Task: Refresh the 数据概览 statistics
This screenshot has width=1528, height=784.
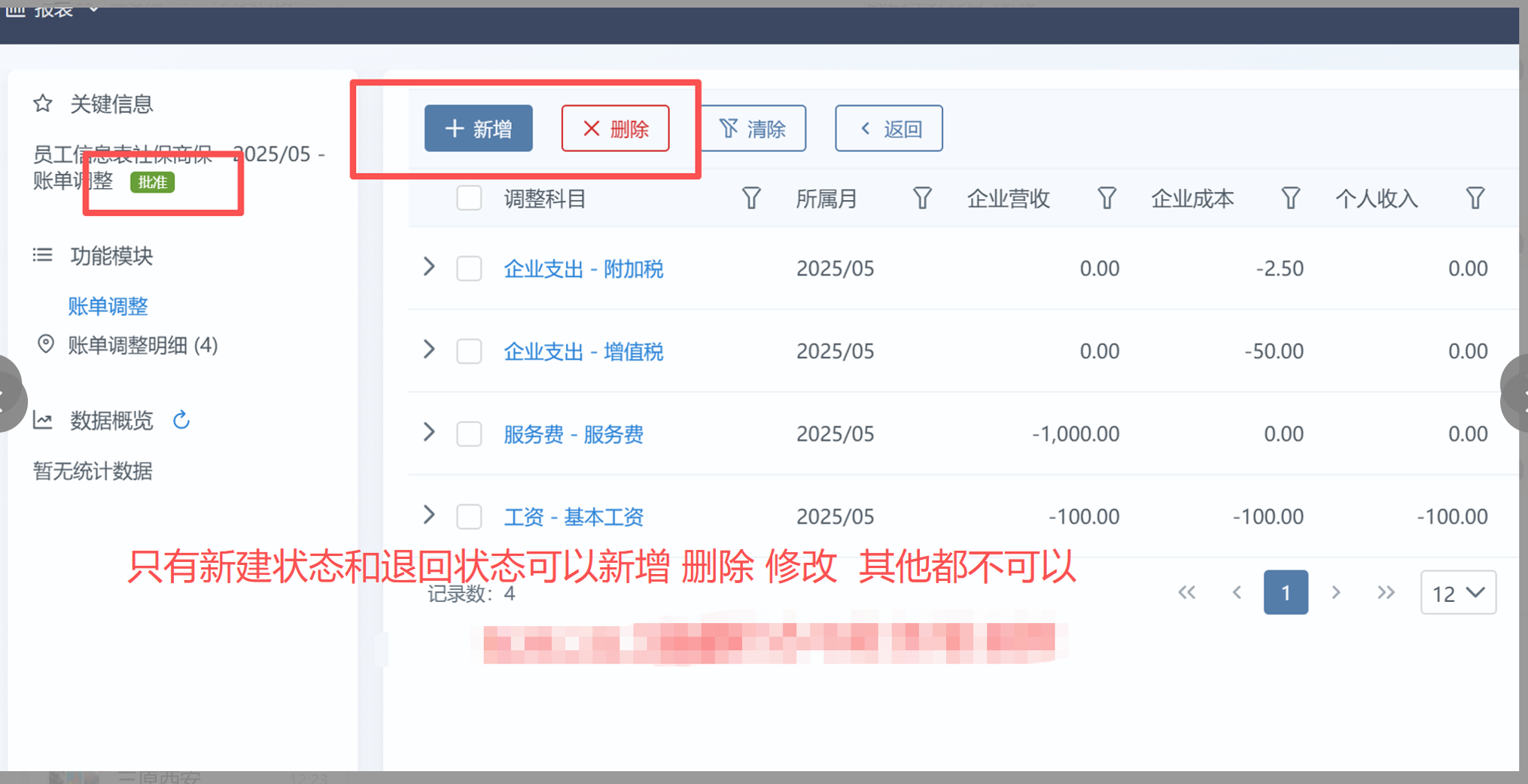Action: click(x=181, y=420)
